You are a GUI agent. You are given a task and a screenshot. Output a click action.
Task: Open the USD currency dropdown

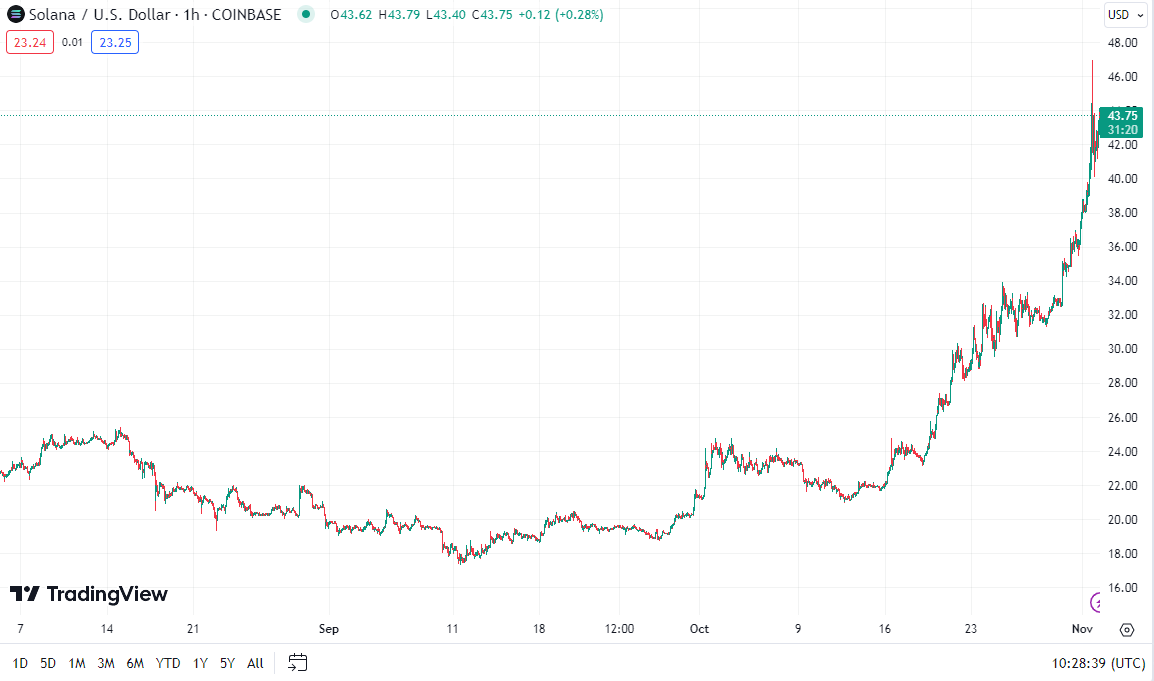click(1125, 15)
